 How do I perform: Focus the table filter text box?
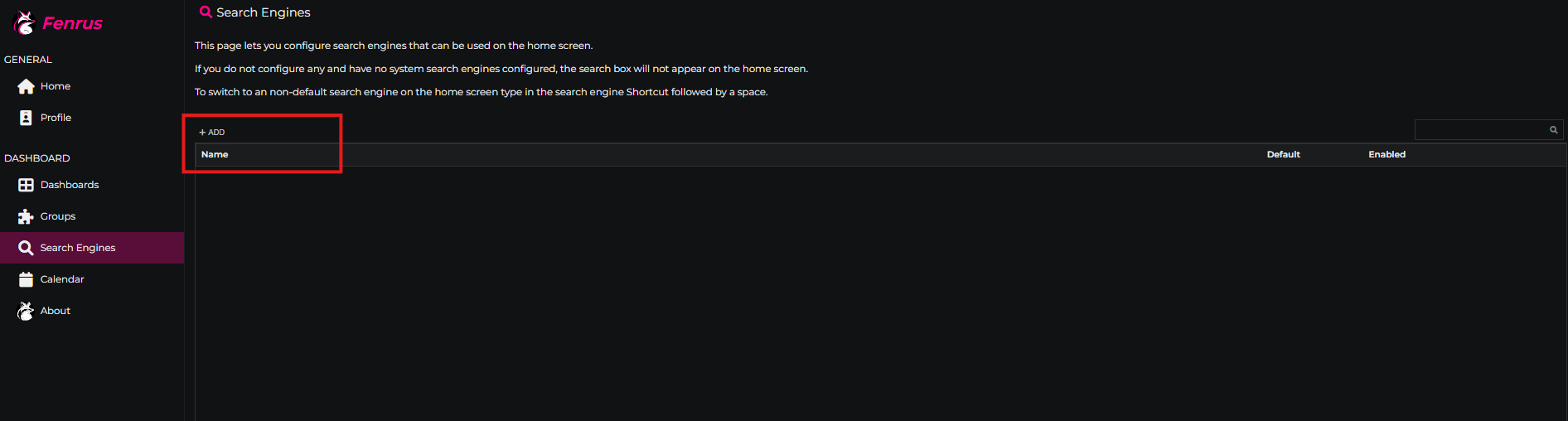pyautogui.click(x=1480, y=130)
